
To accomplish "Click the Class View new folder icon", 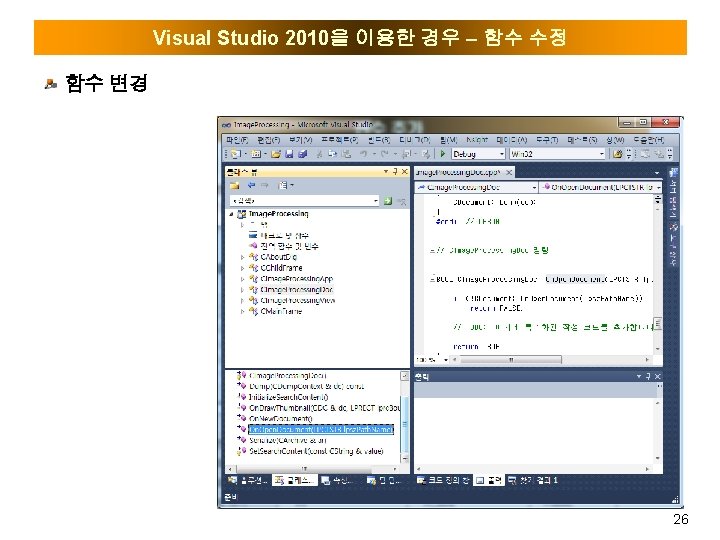I will [235, 186].
